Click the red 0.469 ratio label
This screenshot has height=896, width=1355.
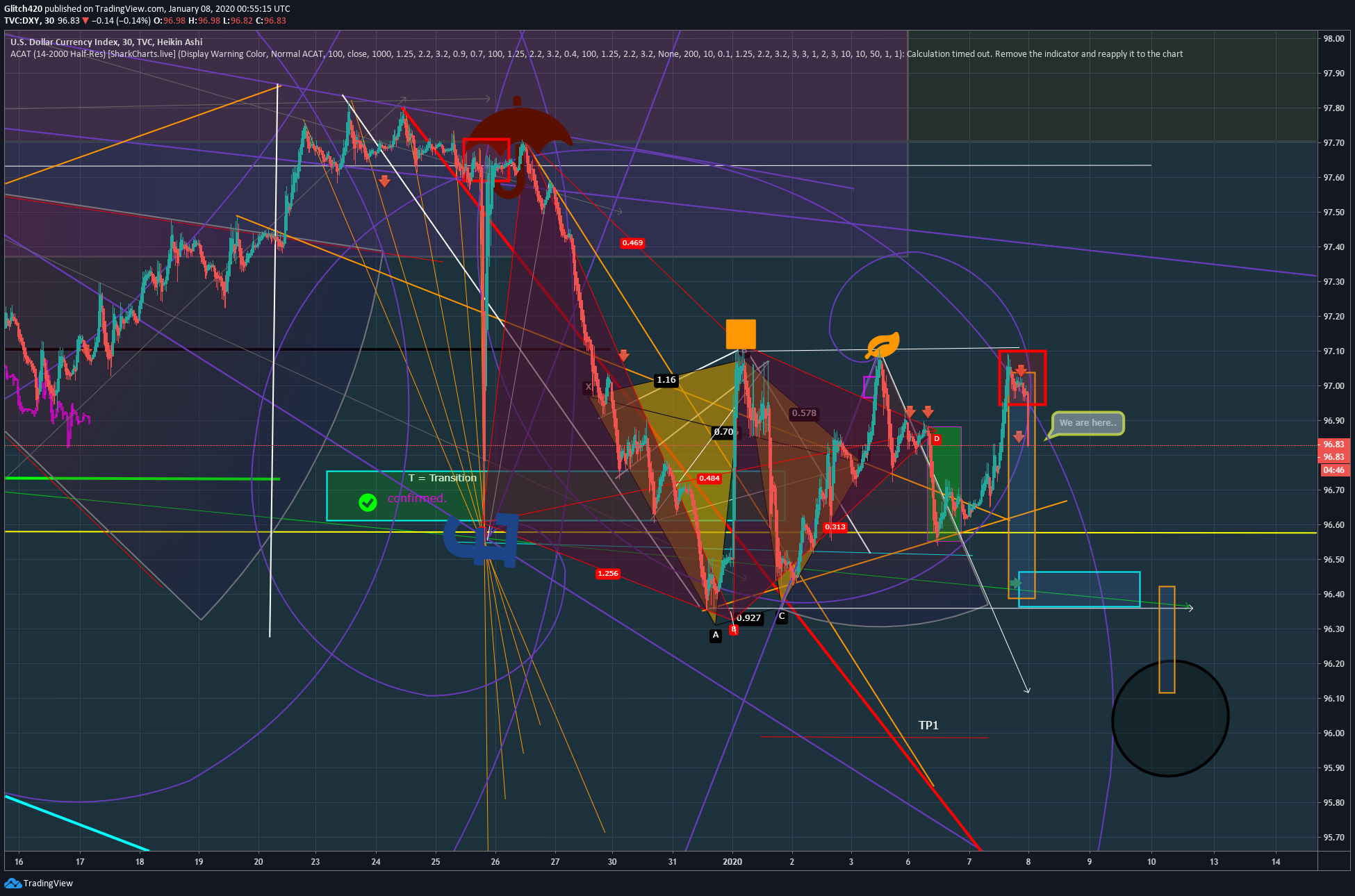(x=633, y=243)
